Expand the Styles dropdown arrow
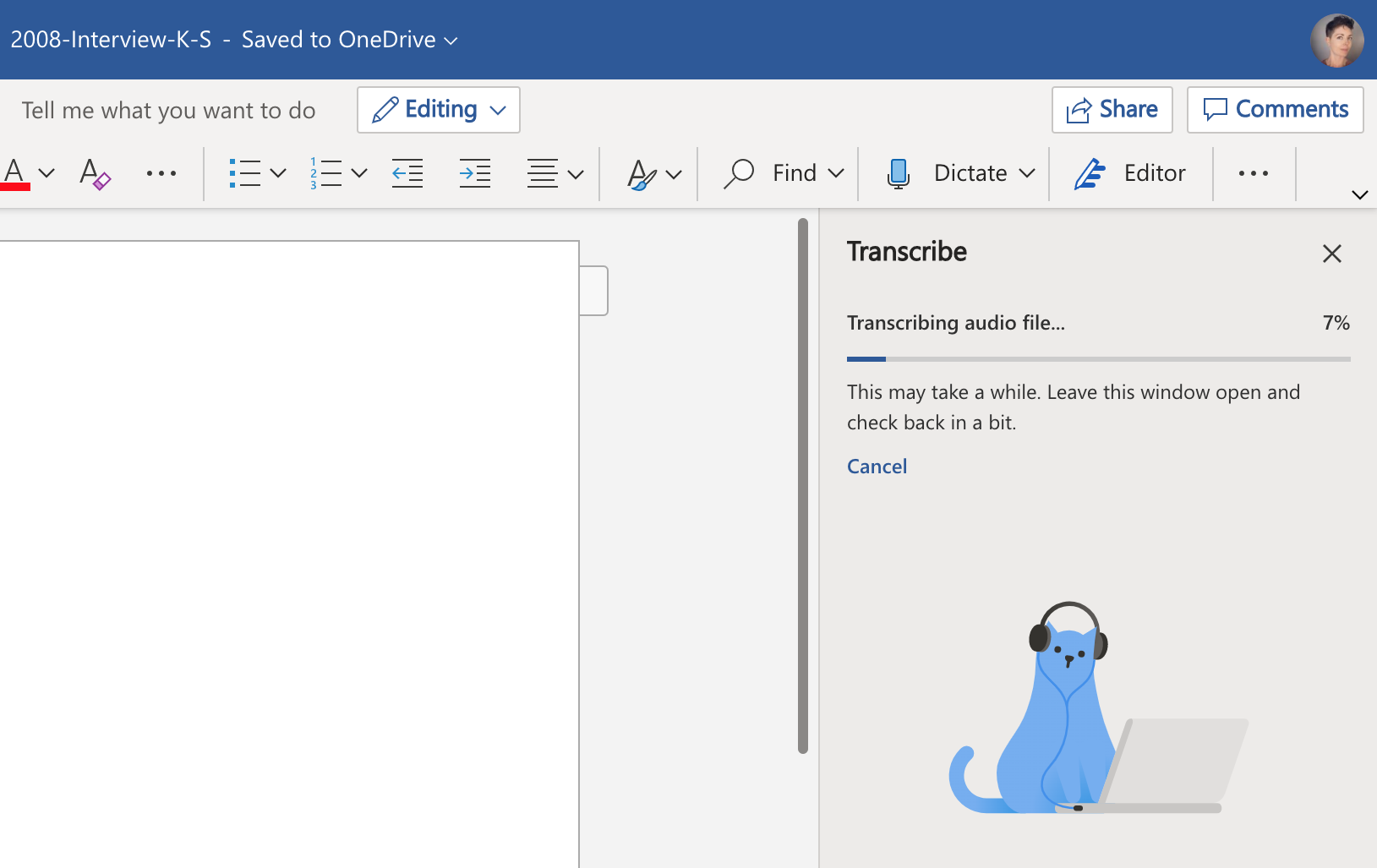1377x868 pixels. [674, 174]
